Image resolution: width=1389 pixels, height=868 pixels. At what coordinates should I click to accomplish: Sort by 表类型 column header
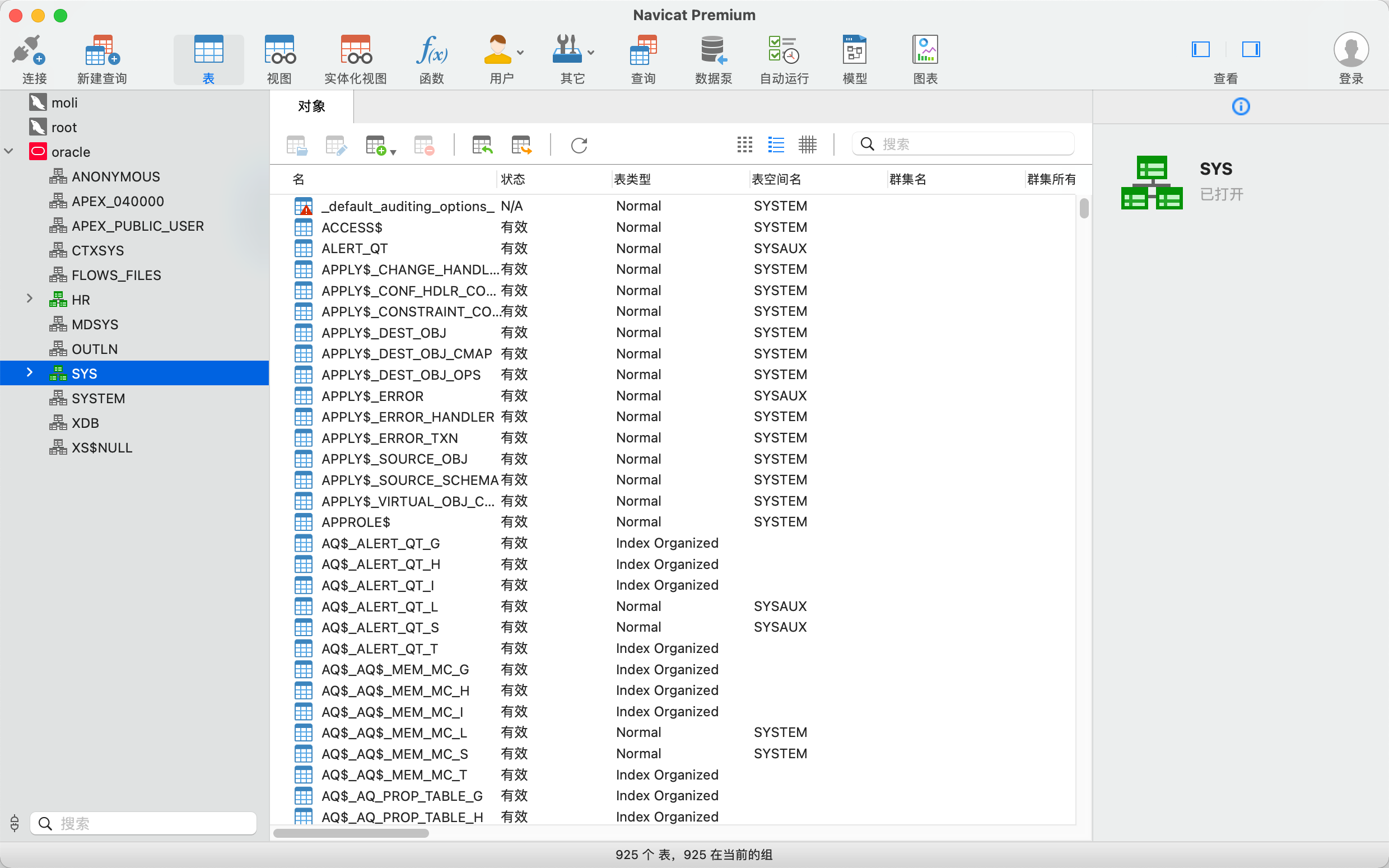click(632, 180)
